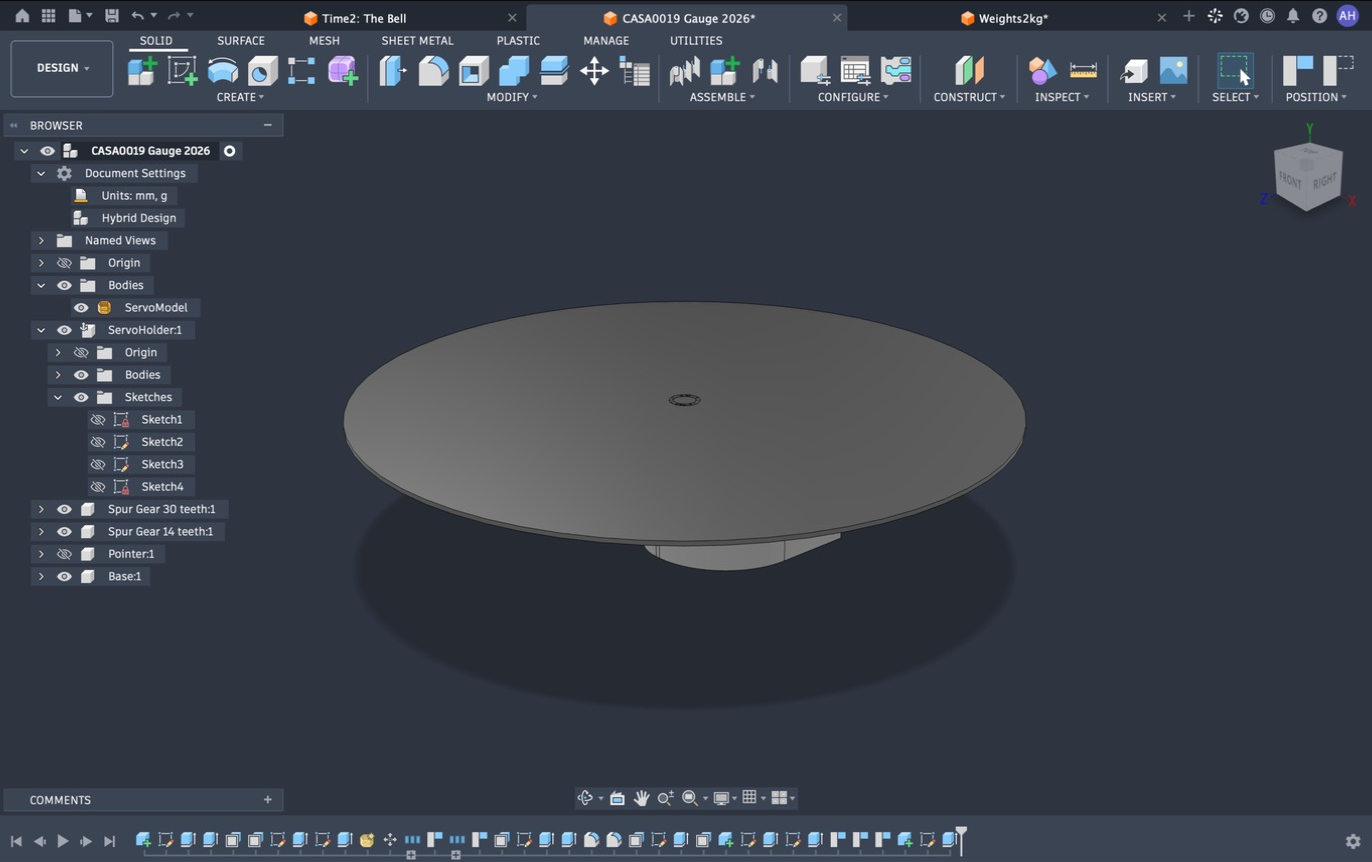Activate the window Select tool
The width and height of the screenshot is (1372, 862).
pos(1235,70)
